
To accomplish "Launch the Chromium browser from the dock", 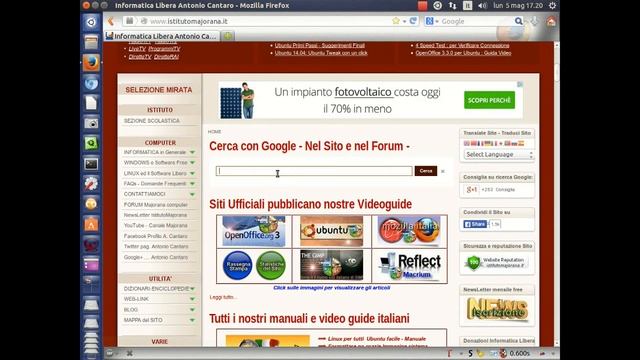I will pyautogui.click(x=91, y=83).
